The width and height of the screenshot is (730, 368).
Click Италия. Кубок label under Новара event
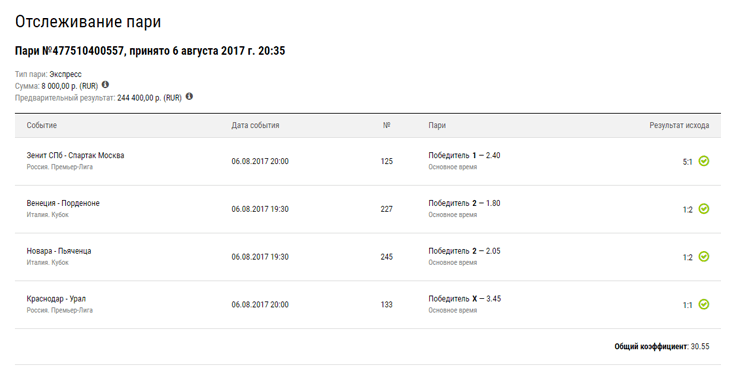(x=47, y=263)
